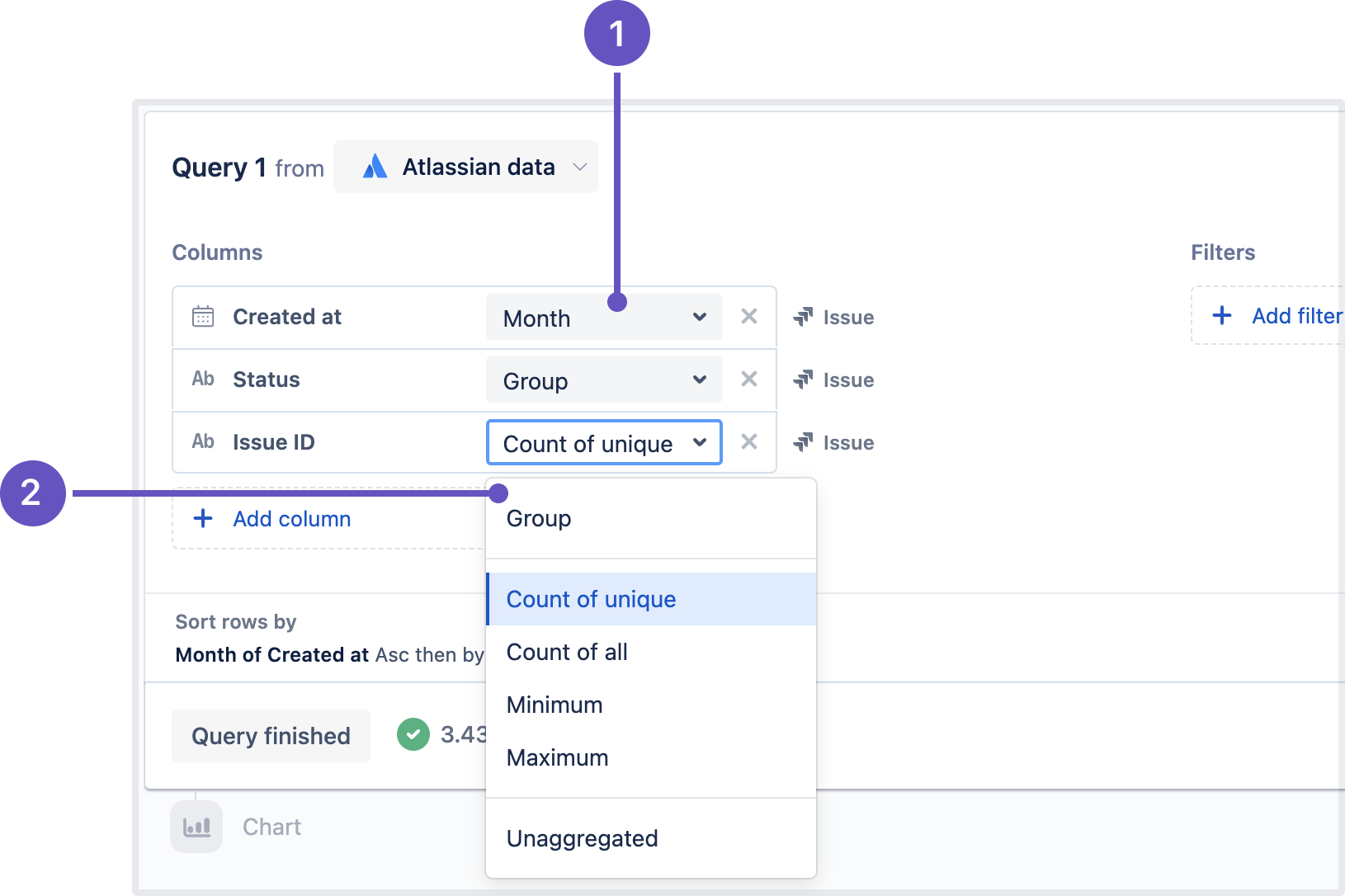Select Group from the aggregation menu
This screenshot has width=1345, height=896.
(539, 519)
